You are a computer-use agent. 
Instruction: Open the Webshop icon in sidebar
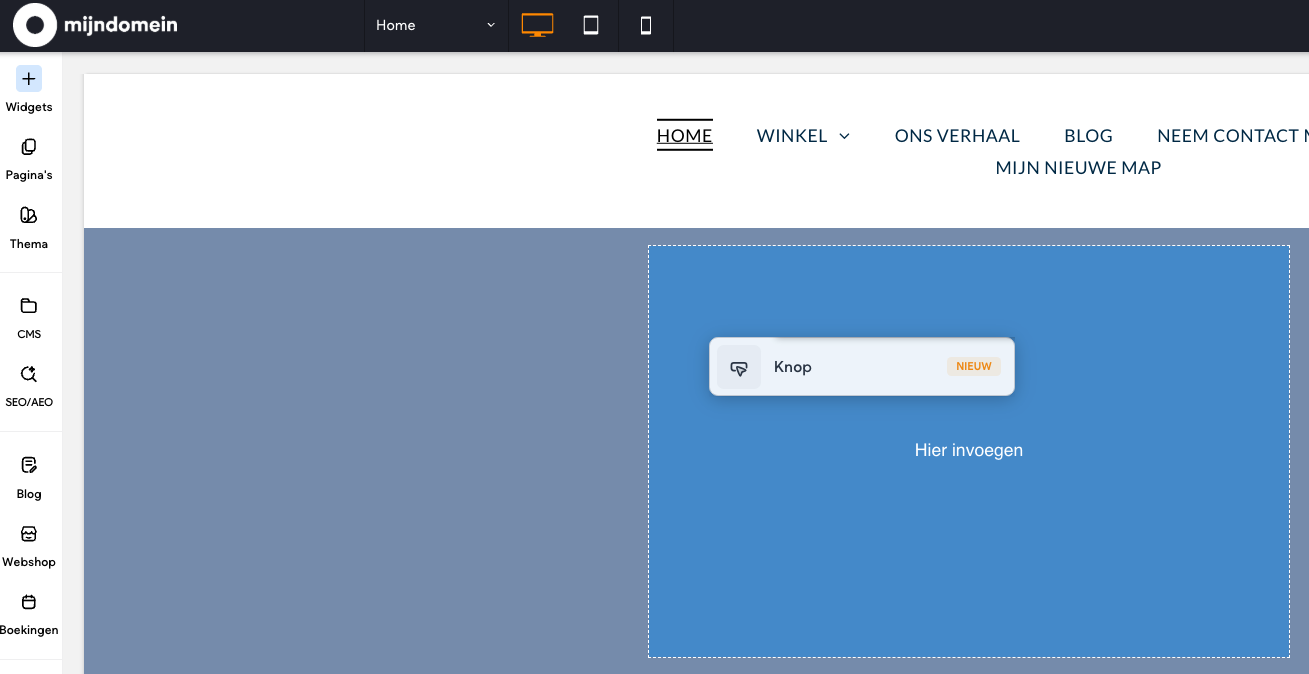(29, 534)
